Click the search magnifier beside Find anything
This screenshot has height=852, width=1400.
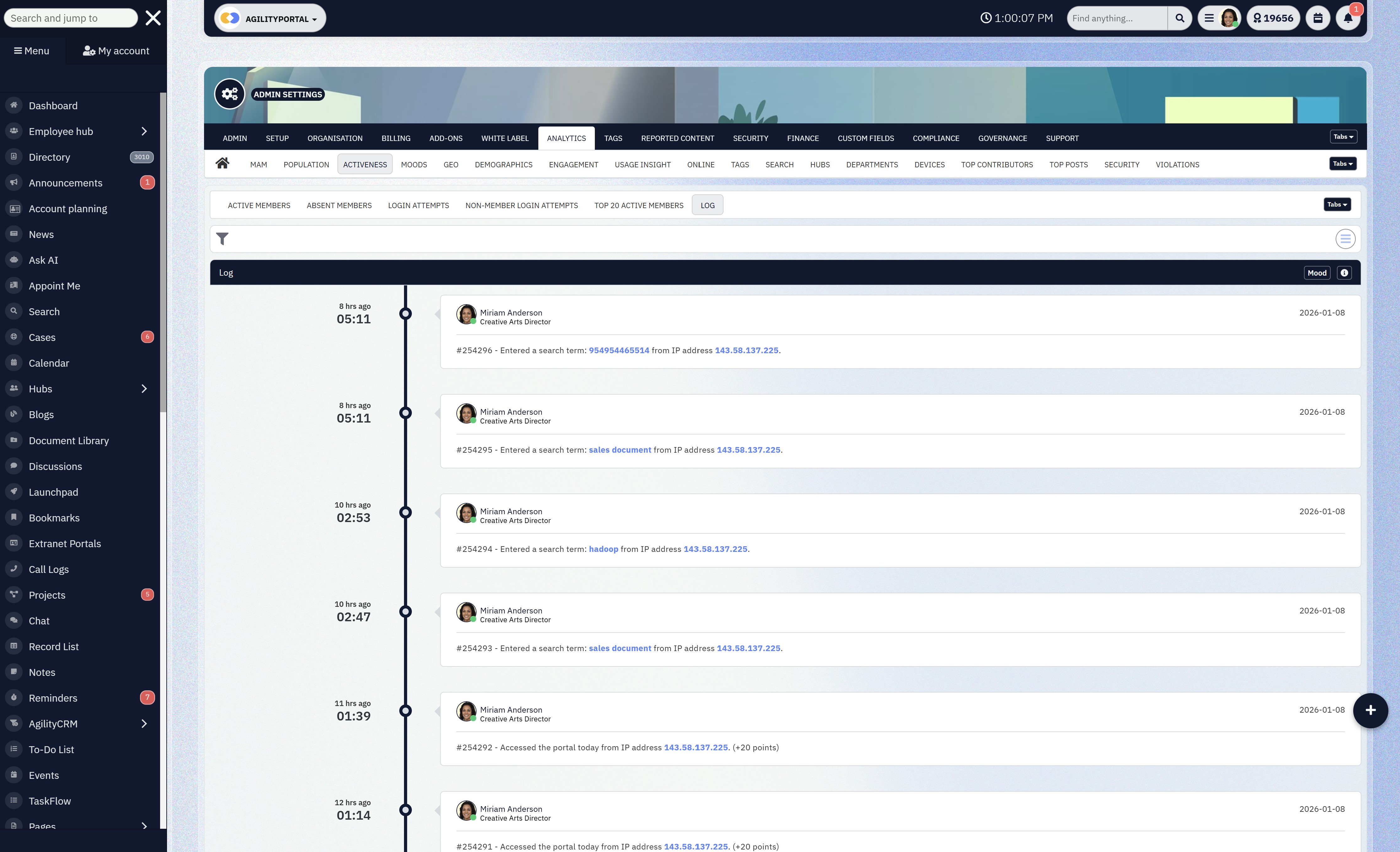(1180, 18)
